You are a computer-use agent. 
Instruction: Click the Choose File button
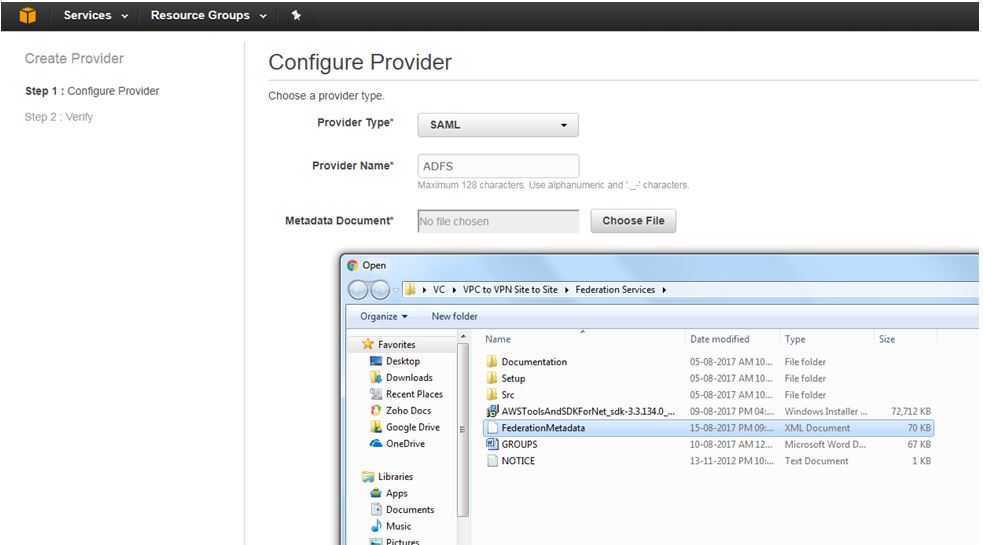point(633,221)
